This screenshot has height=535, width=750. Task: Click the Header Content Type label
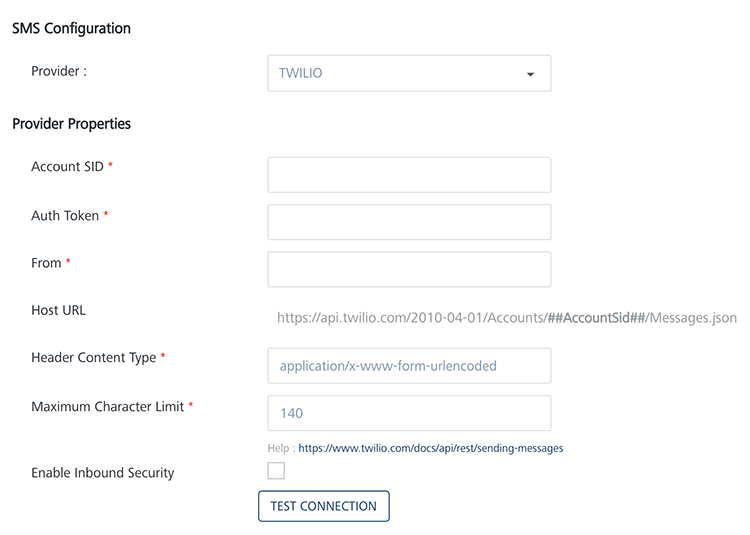[94, 357]
